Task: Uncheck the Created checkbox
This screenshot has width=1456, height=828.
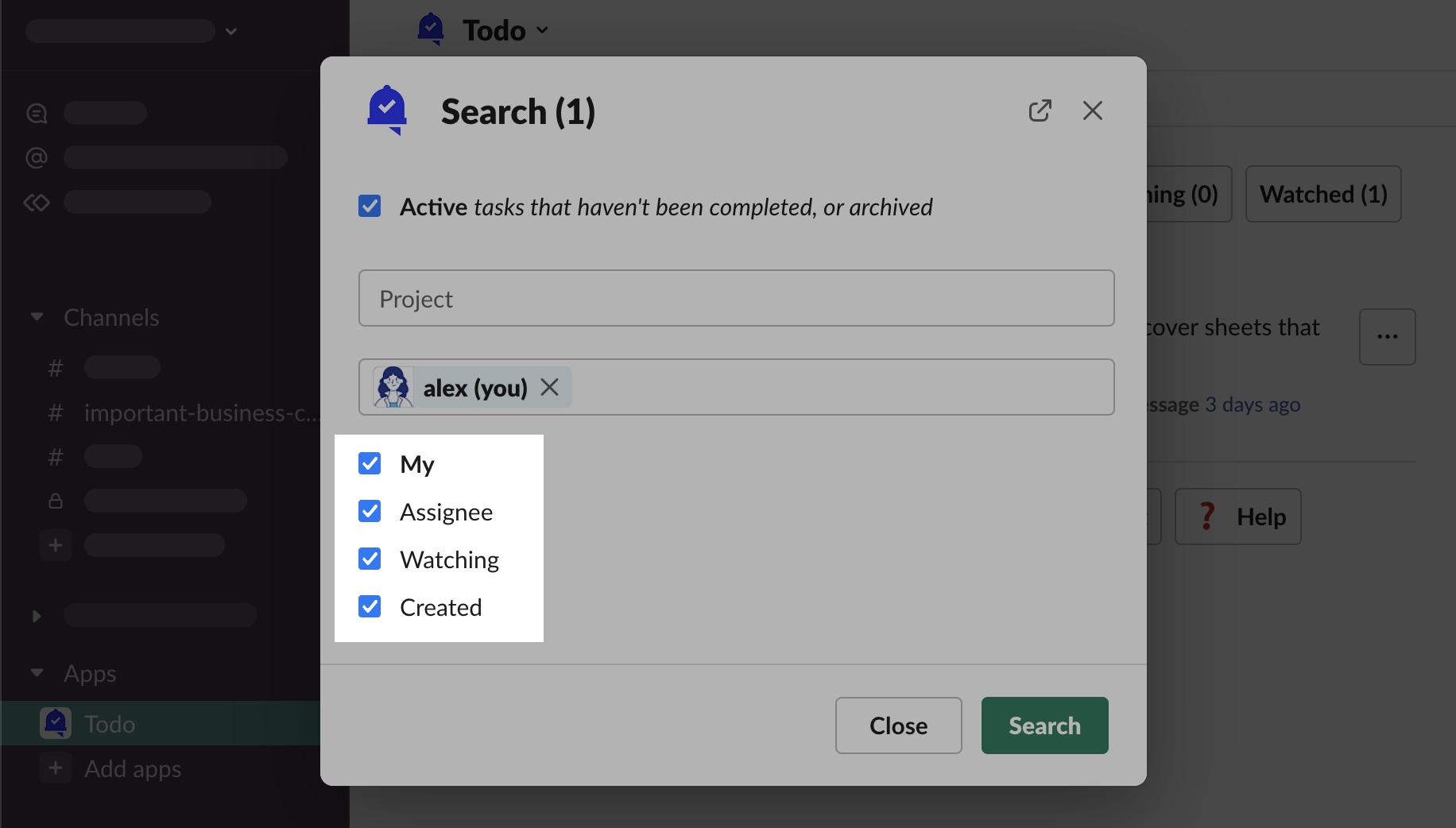Action: [370, 606]
